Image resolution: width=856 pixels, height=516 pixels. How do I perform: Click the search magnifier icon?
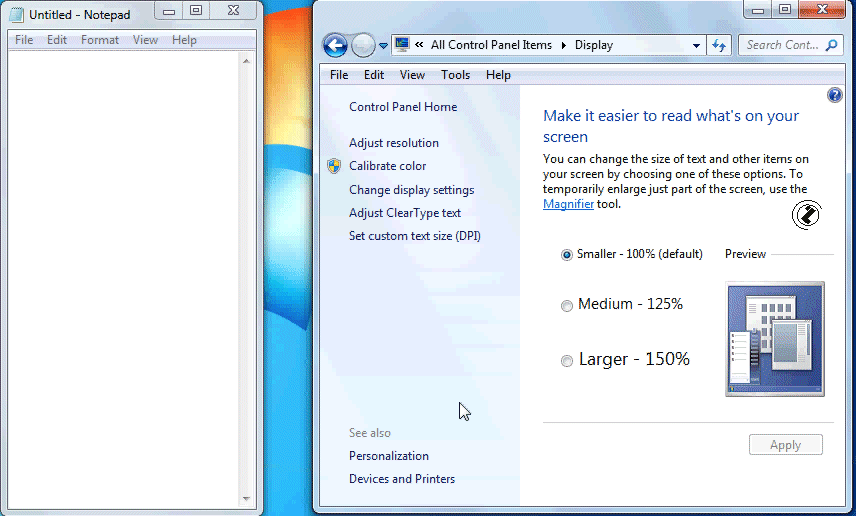tap(830, 45)
